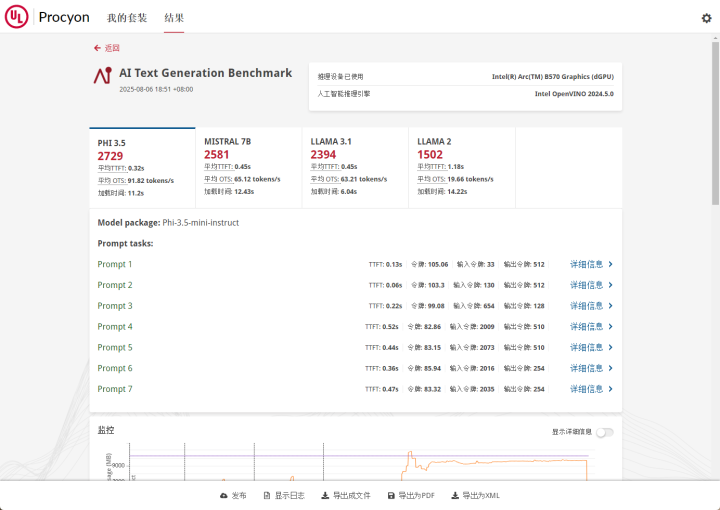
Task: Click the Prompt 7 label
Action: click(x=115, y=389)
